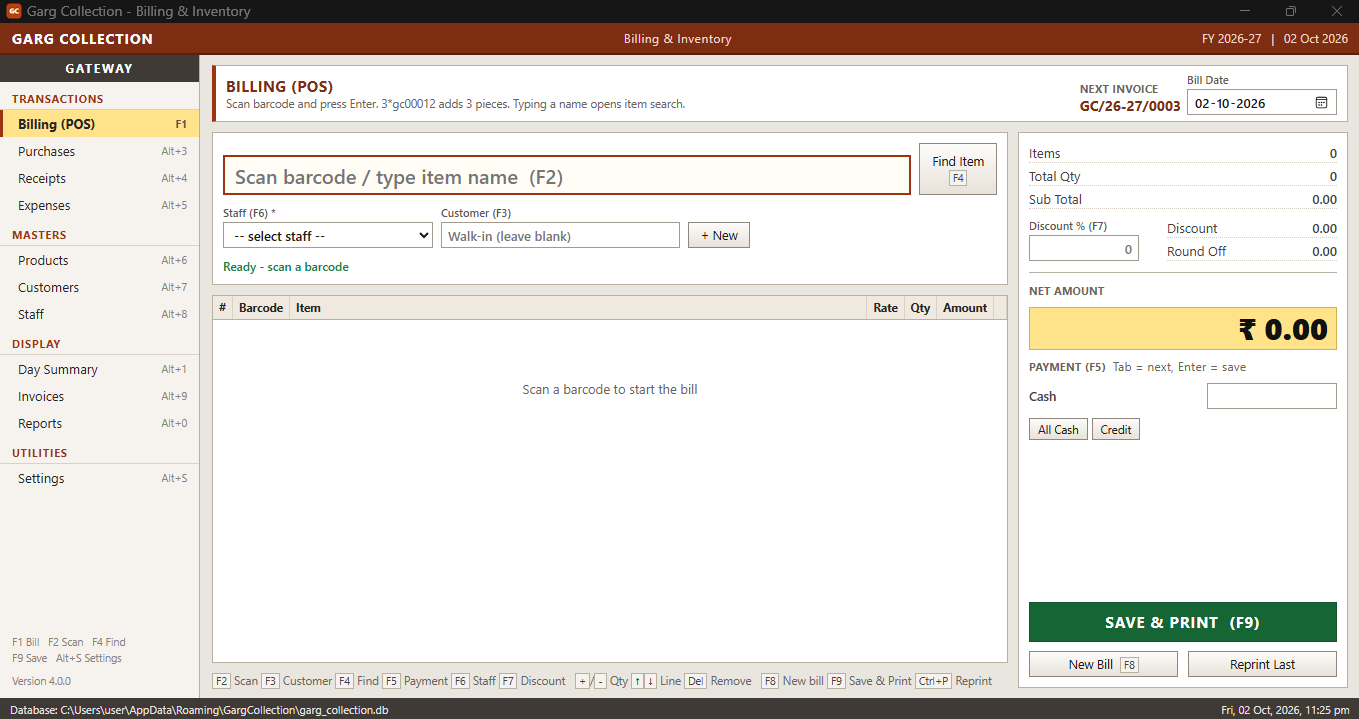This screenshot has width=1359, height=719.
Task: Click 'Scan a barcode to start the bill'
Action: pos(610,389)
